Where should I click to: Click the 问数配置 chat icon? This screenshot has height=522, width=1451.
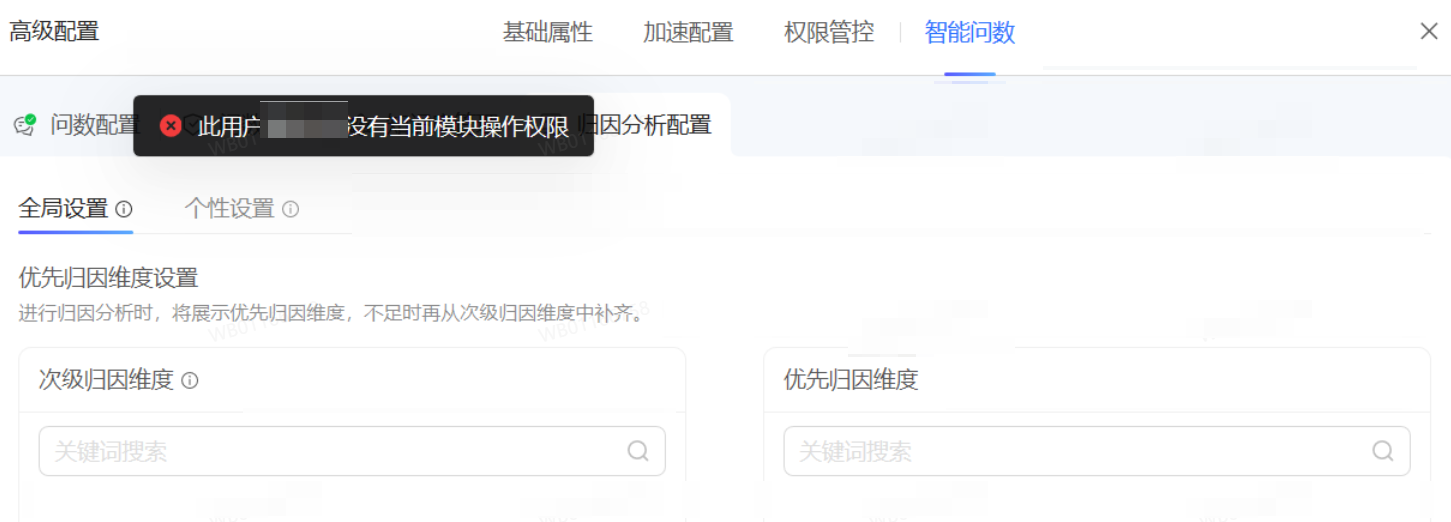pos(25,125)
